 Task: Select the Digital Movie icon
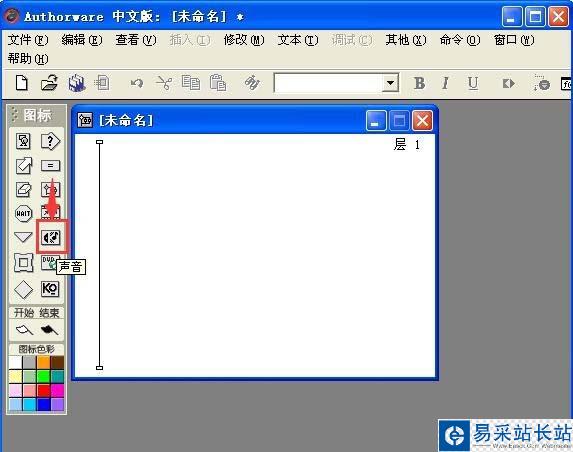coord(50,213)
